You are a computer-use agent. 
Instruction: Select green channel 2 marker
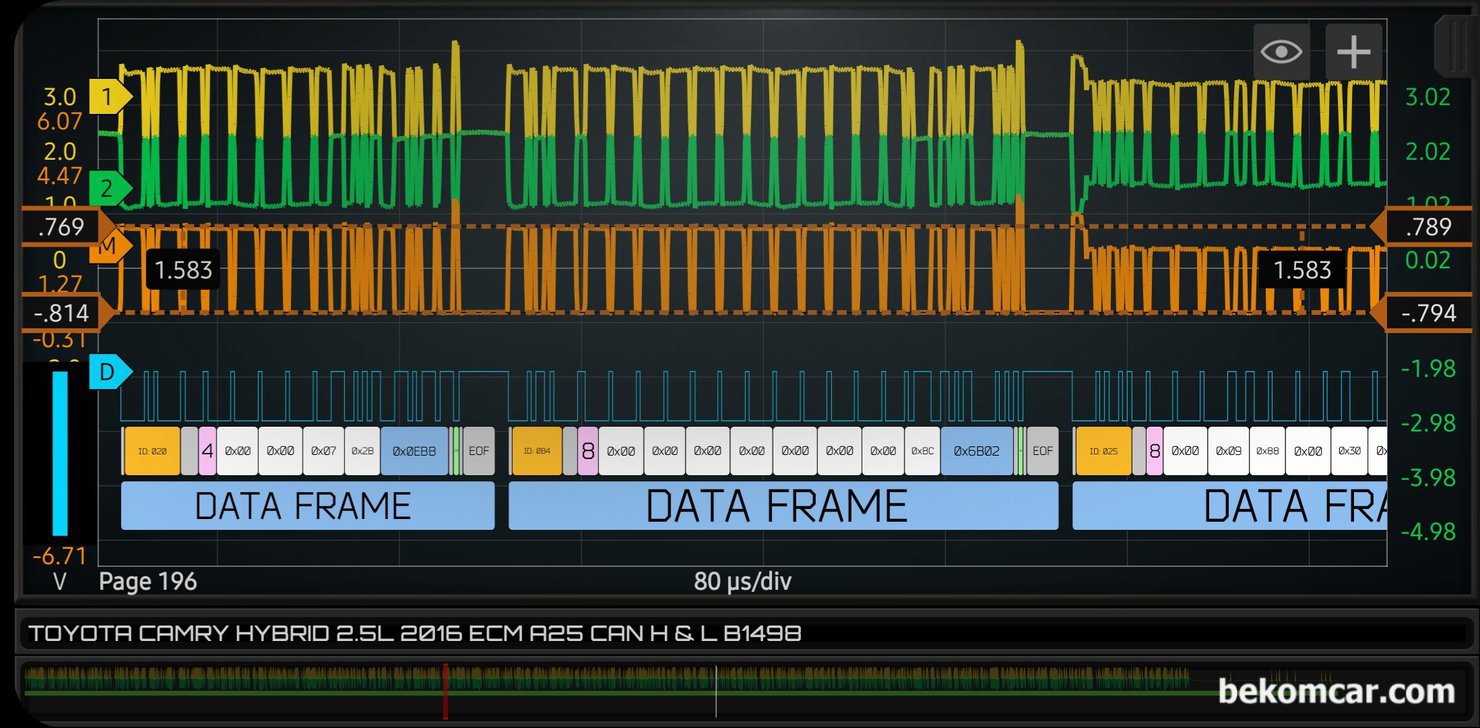(111, 187)
